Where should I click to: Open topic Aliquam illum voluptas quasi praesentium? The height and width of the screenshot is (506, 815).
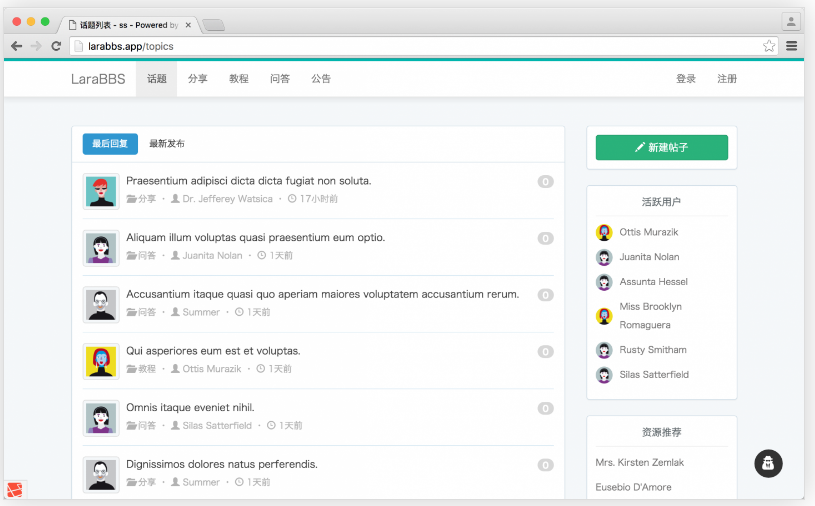click(256, 237)
